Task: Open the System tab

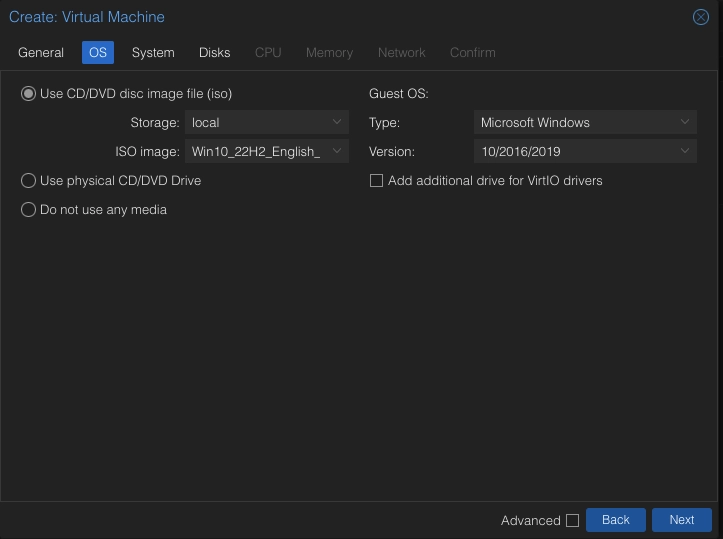Action: pos(153,53)
